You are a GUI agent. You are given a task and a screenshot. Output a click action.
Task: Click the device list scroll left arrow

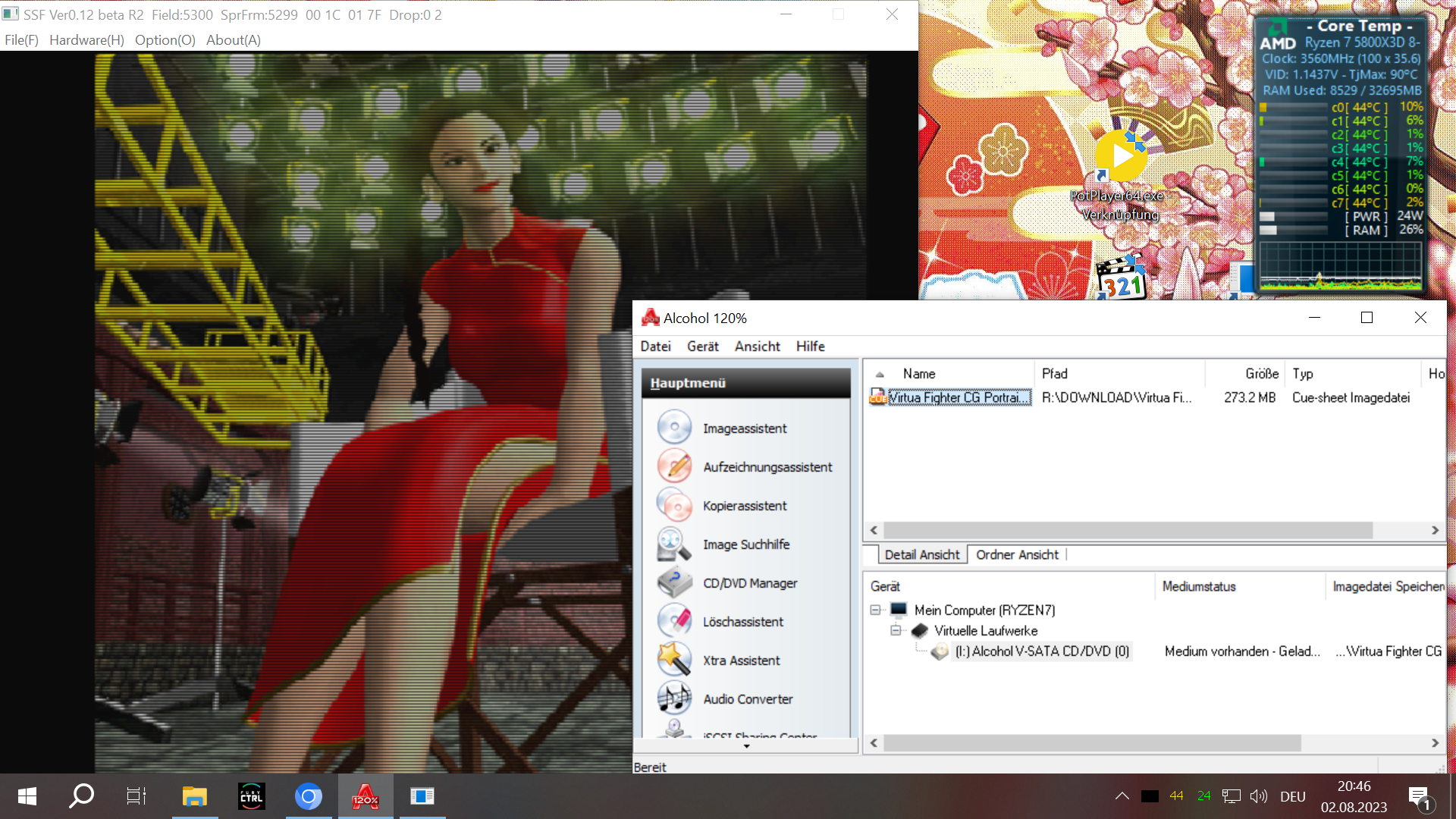[x=874, y=743]
